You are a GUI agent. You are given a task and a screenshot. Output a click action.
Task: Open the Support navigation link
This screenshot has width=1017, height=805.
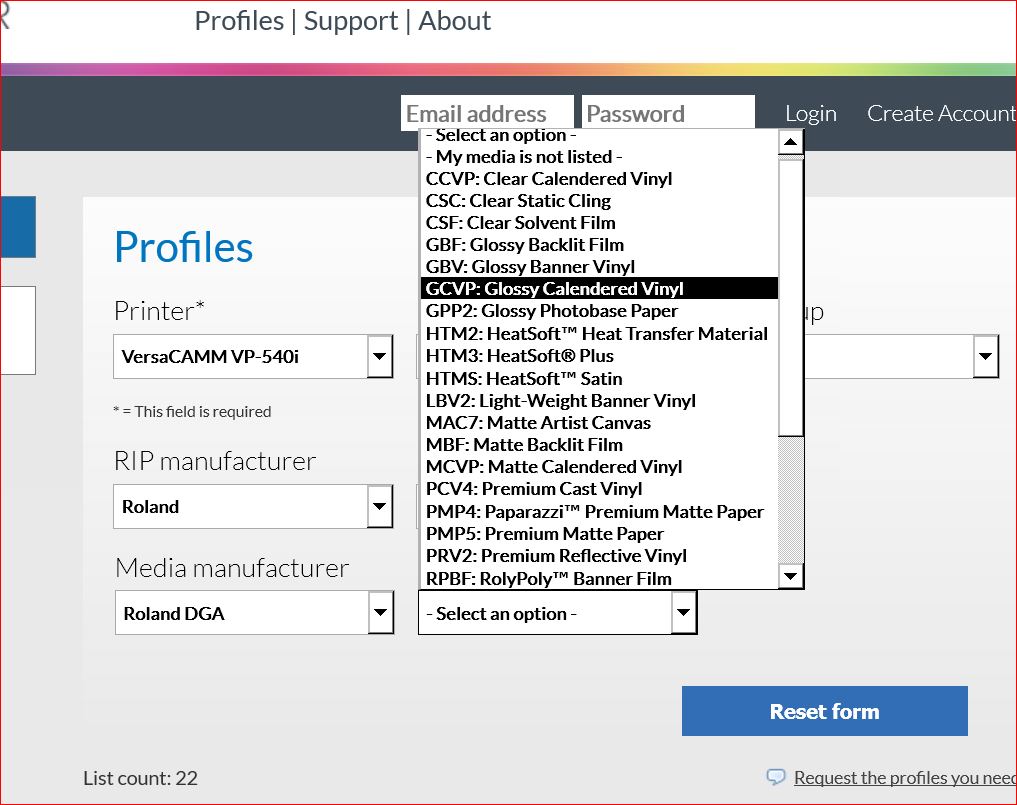(351, 21)
